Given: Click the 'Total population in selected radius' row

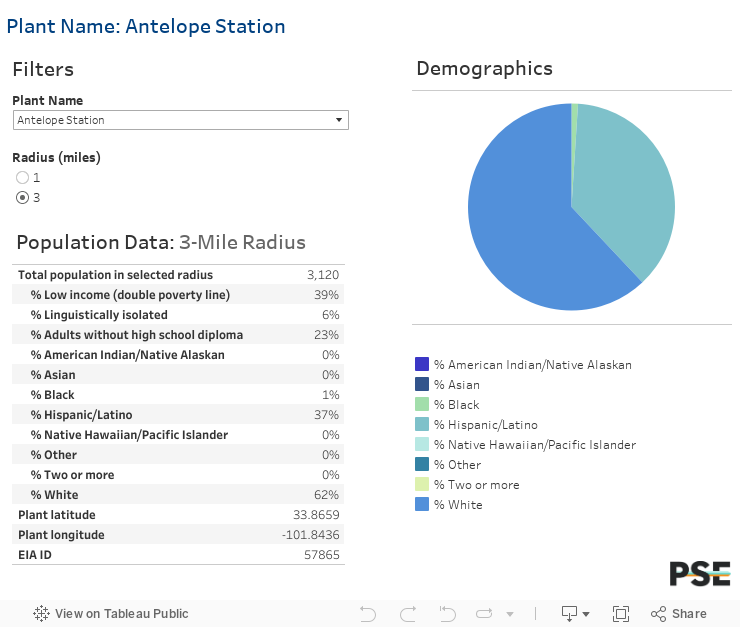Looking at the screenshot, I should [178, 275].
